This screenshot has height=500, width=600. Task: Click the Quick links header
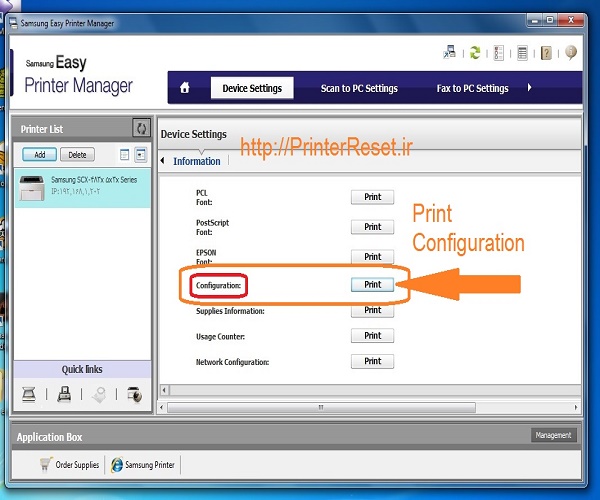pos(82,369)
